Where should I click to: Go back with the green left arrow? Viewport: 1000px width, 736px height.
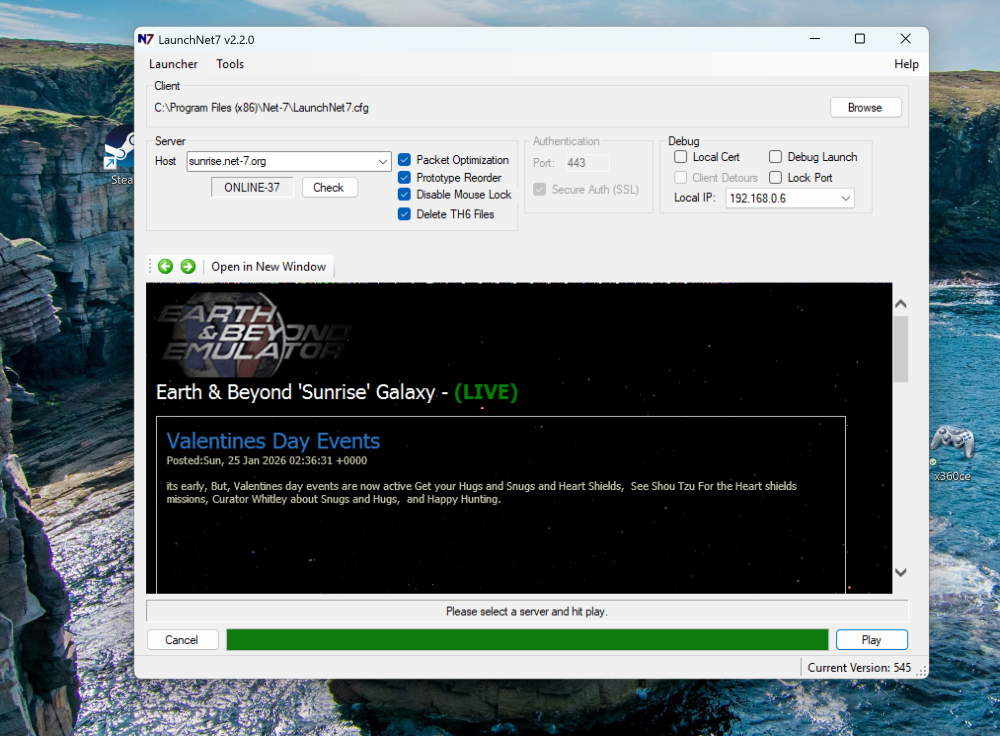(x=165, y=267)
